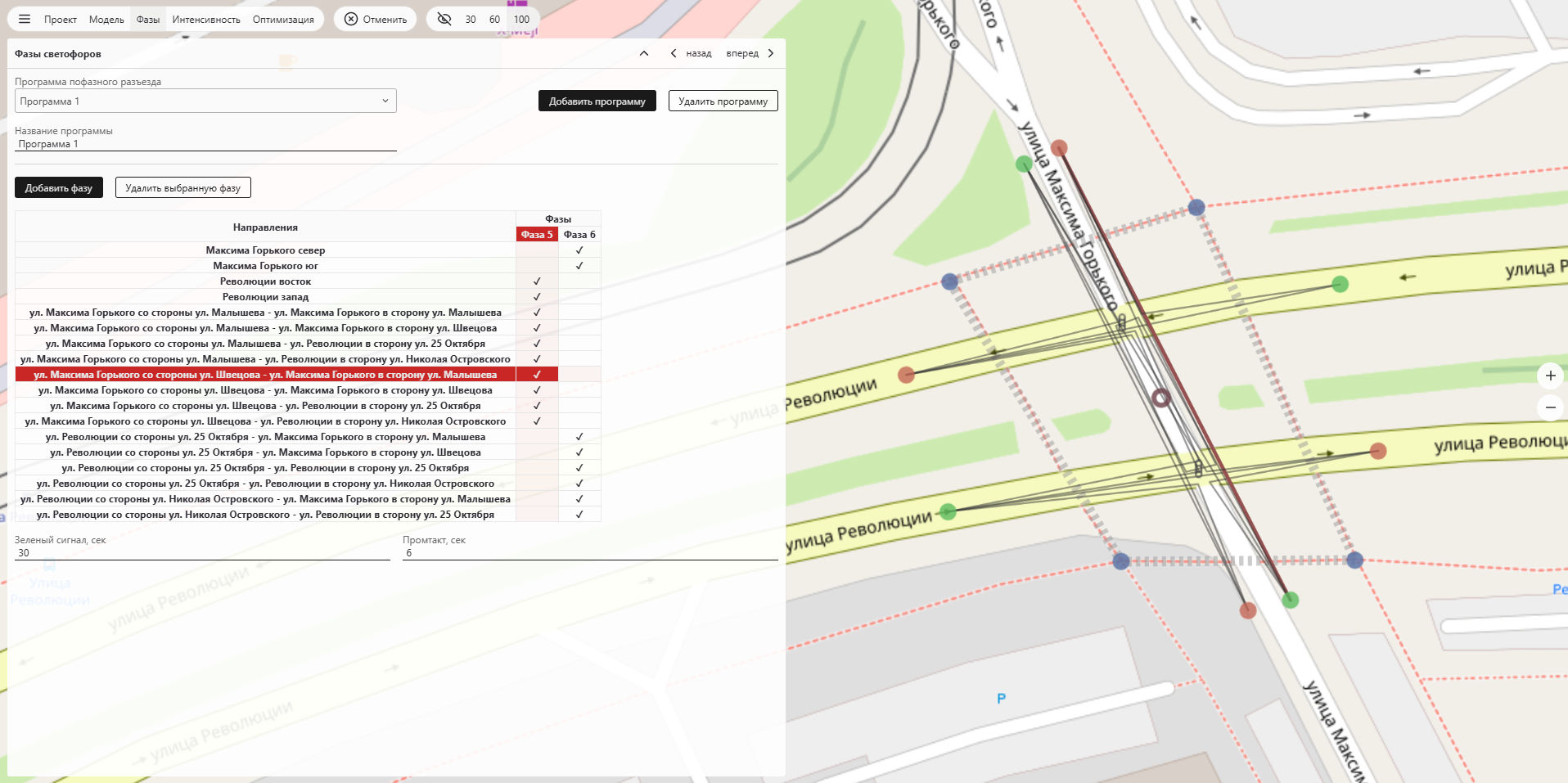The height and width of the screenshot is (783, 1568).
Task: Toggle Фаза 6 check for 25 Октября – Малышева row
Action: click(x=579, y=437)
